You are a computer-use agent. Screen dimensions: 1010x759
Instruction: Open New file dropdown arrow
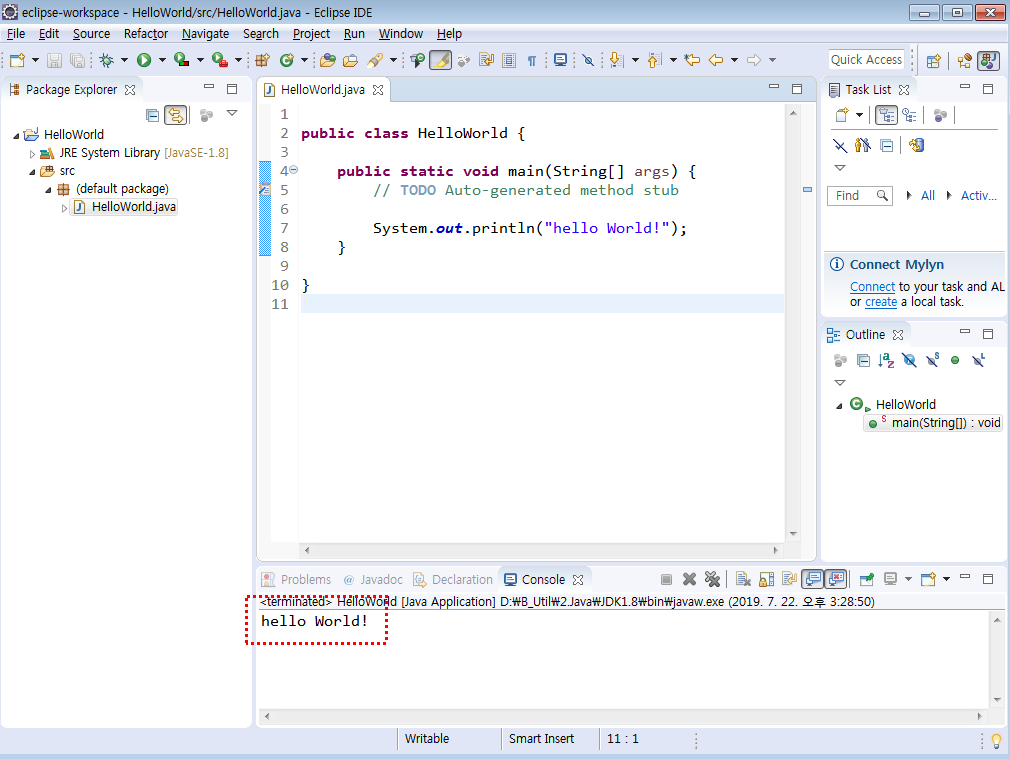(35, 60)
